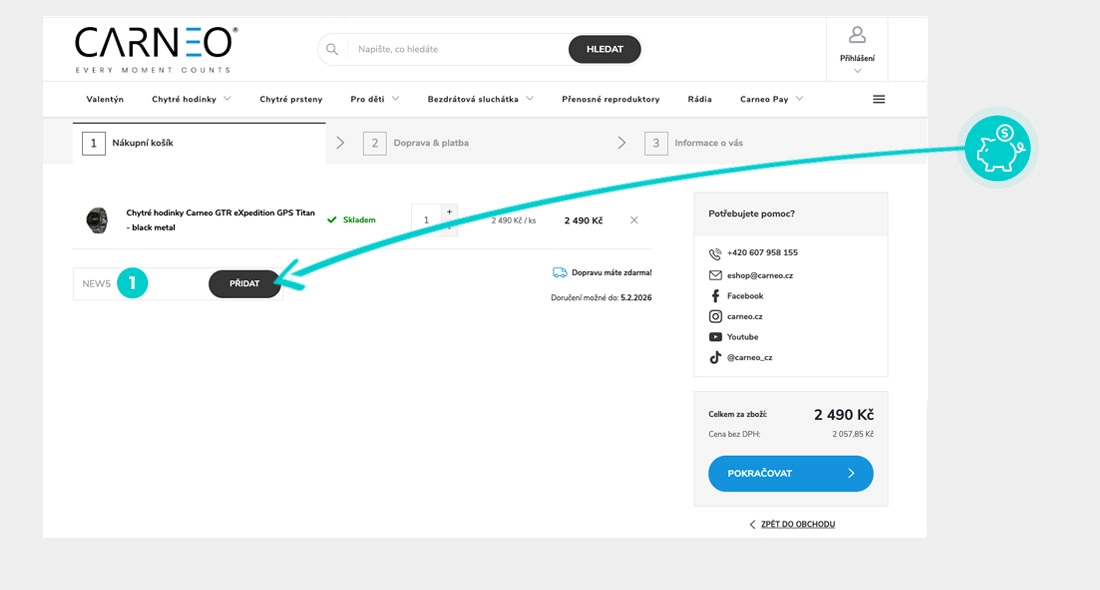The height and width of the screenshot is (590, 1100).
Task: Click the Přihlášení account icon
Action: [x=856, y=37]
